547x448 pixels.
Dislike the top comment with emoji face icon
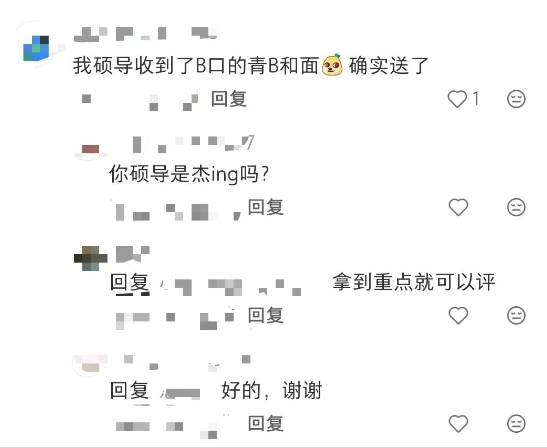(516, 99)
